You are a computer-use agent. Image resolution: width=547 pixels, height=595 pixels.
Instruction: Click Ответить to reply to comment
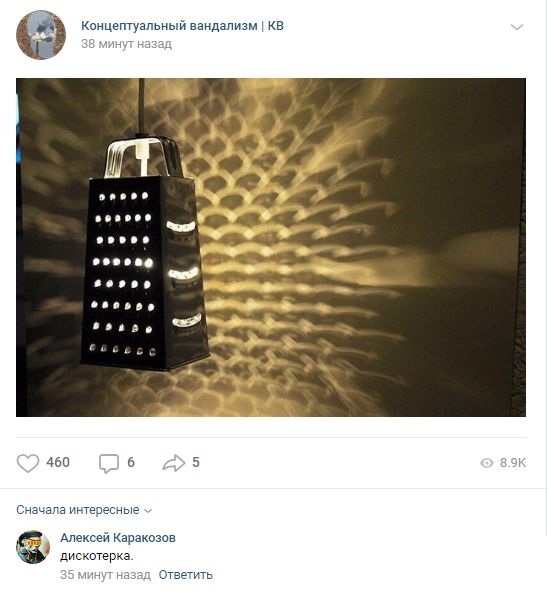point(185,575)
